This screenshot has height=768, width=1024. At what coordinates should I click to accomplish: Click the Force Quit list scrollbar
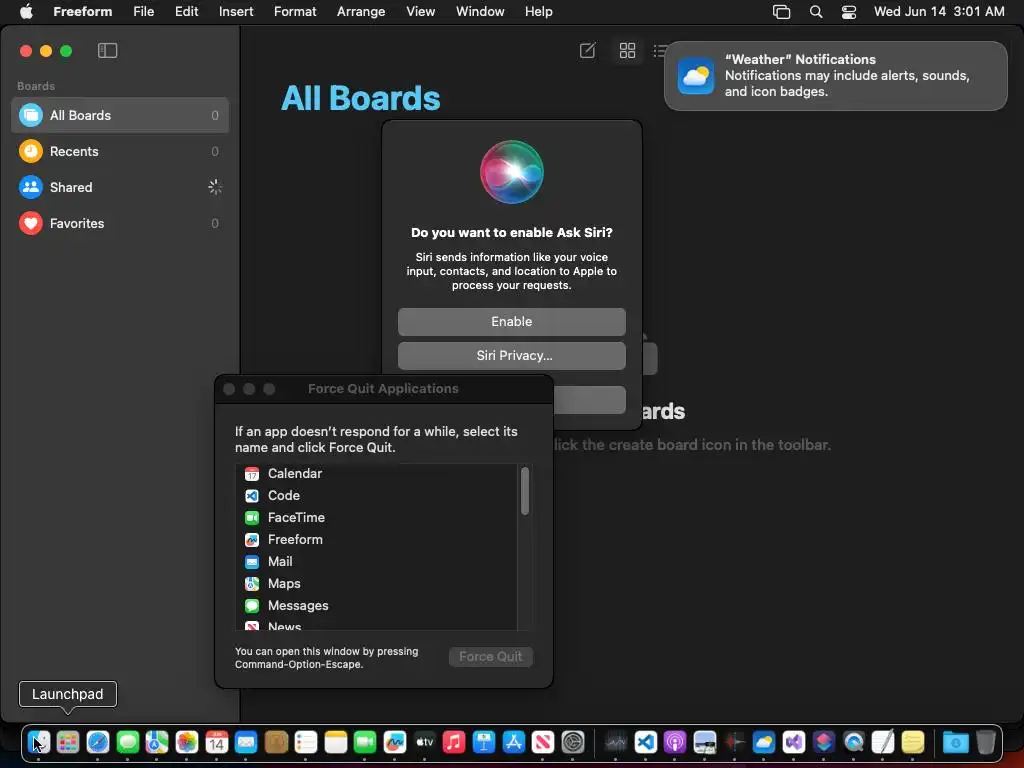(x=524, y=491)
